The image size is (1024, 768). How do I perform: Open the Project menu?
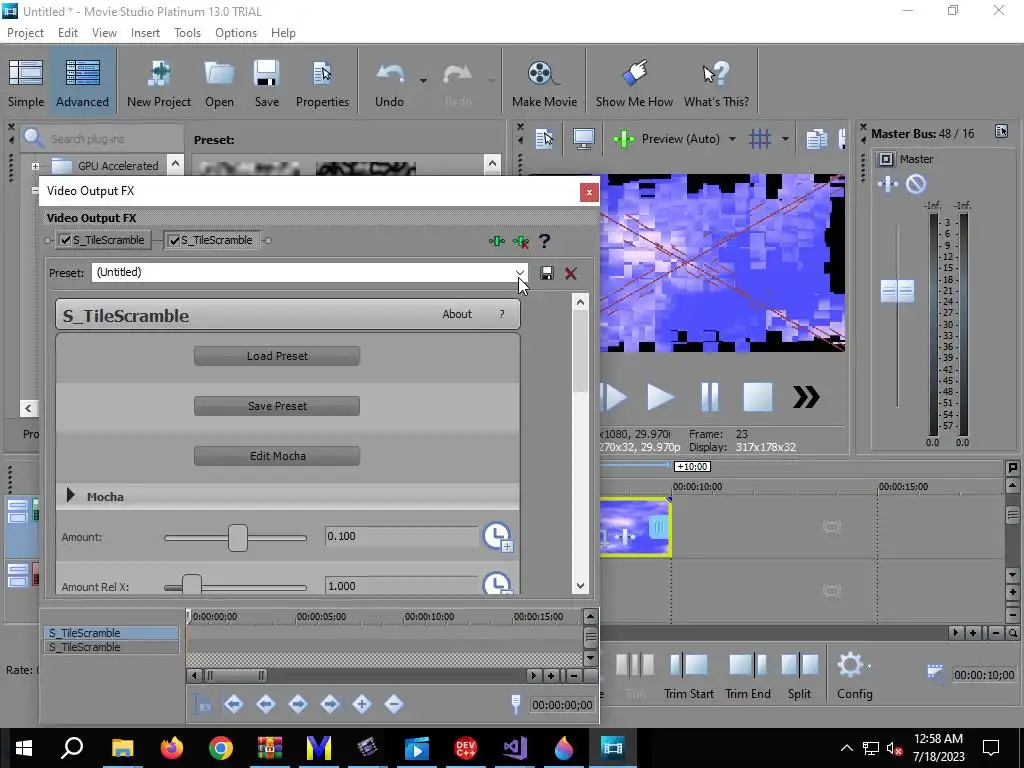click(x=25, y=33)
